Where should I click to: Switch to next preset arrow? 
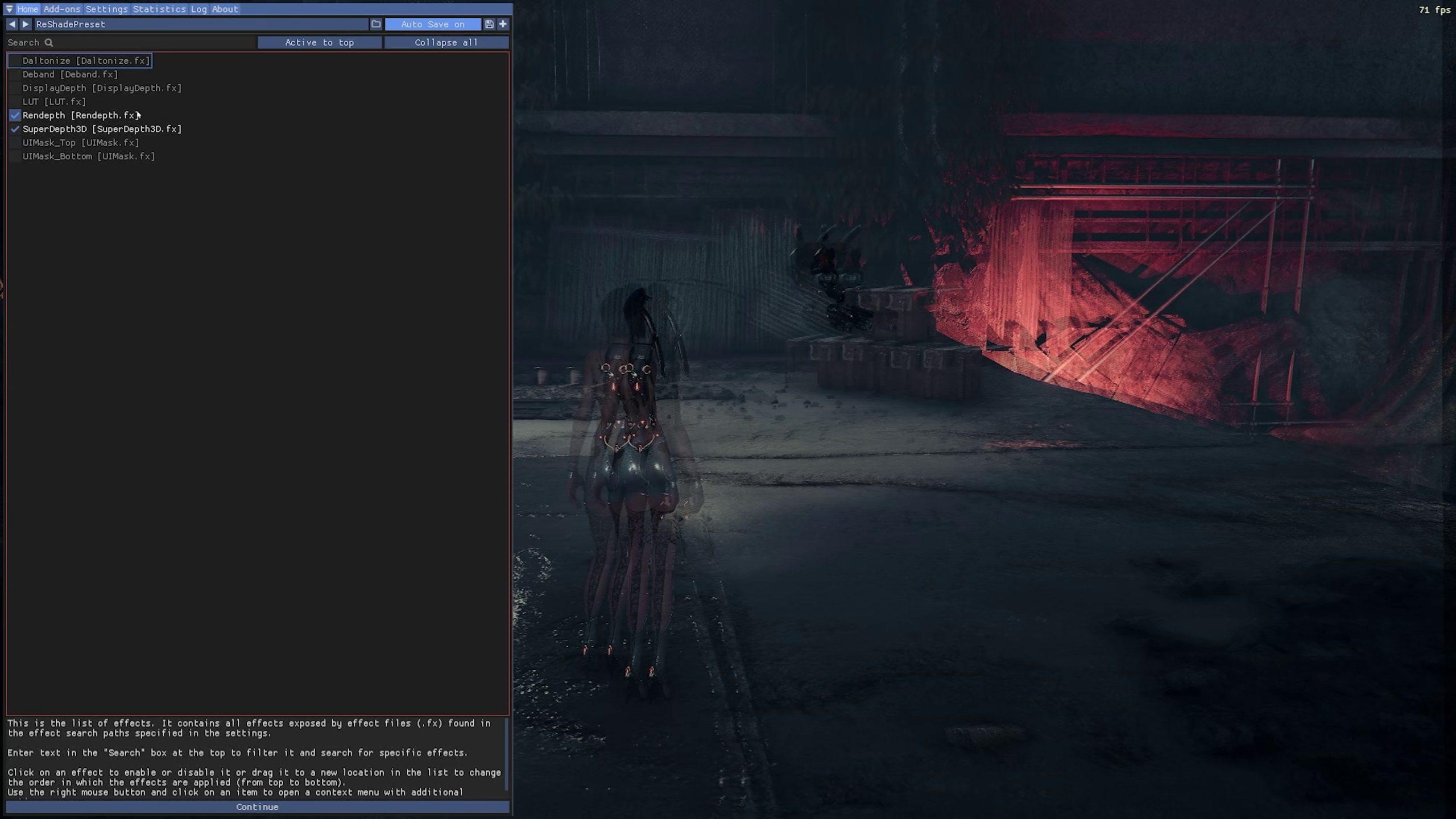26,24
